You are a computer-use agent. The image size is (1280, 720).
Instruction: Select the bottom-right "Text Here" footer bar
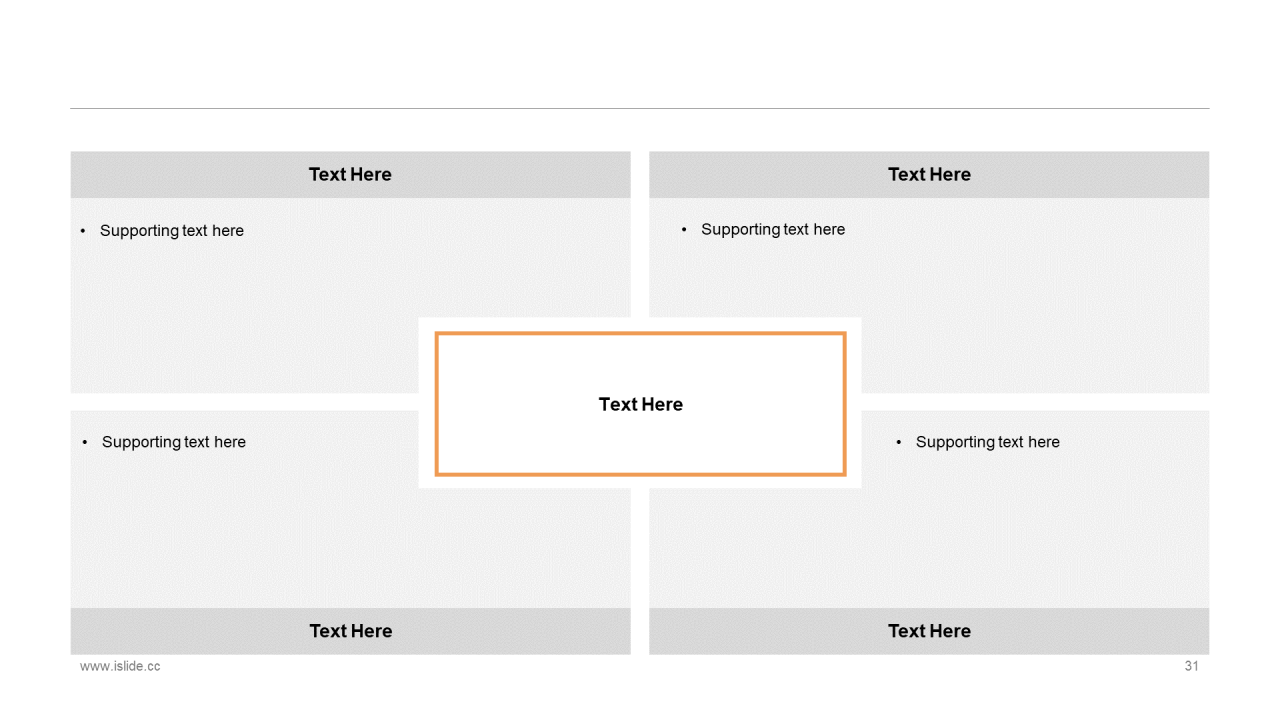click(929, 631)
